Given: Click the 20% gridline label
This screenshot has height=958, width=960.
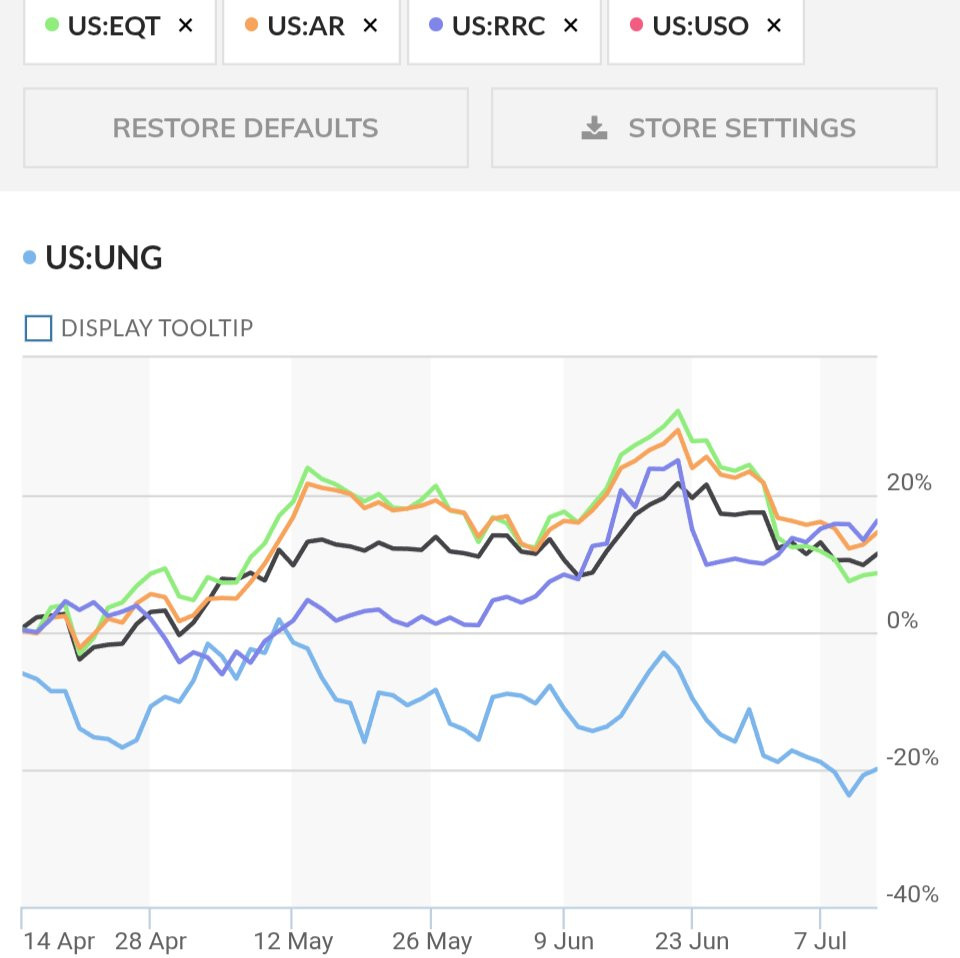Looking at the screenshot, I should pos(909,483).
